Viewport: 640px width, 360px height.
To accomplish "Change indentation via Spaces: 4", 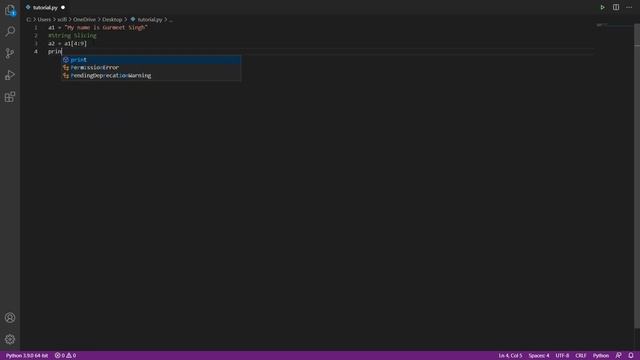I will pyautogui.click(x=539, y=356).
